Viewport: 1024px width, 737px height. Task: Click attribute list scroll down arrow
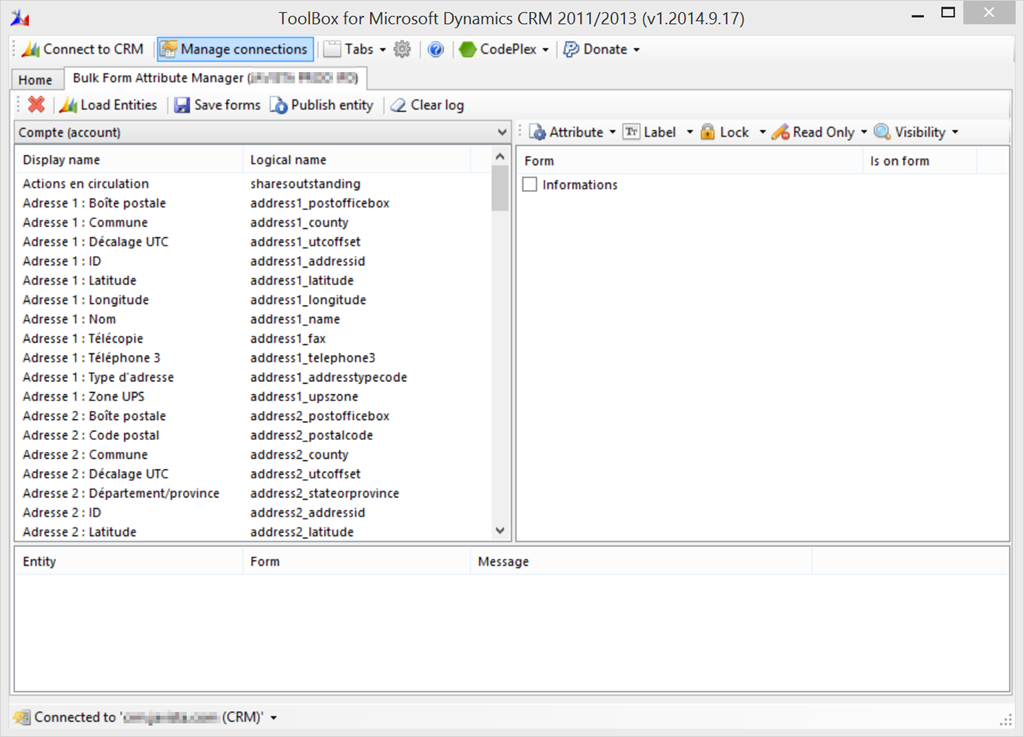[500, 531]
